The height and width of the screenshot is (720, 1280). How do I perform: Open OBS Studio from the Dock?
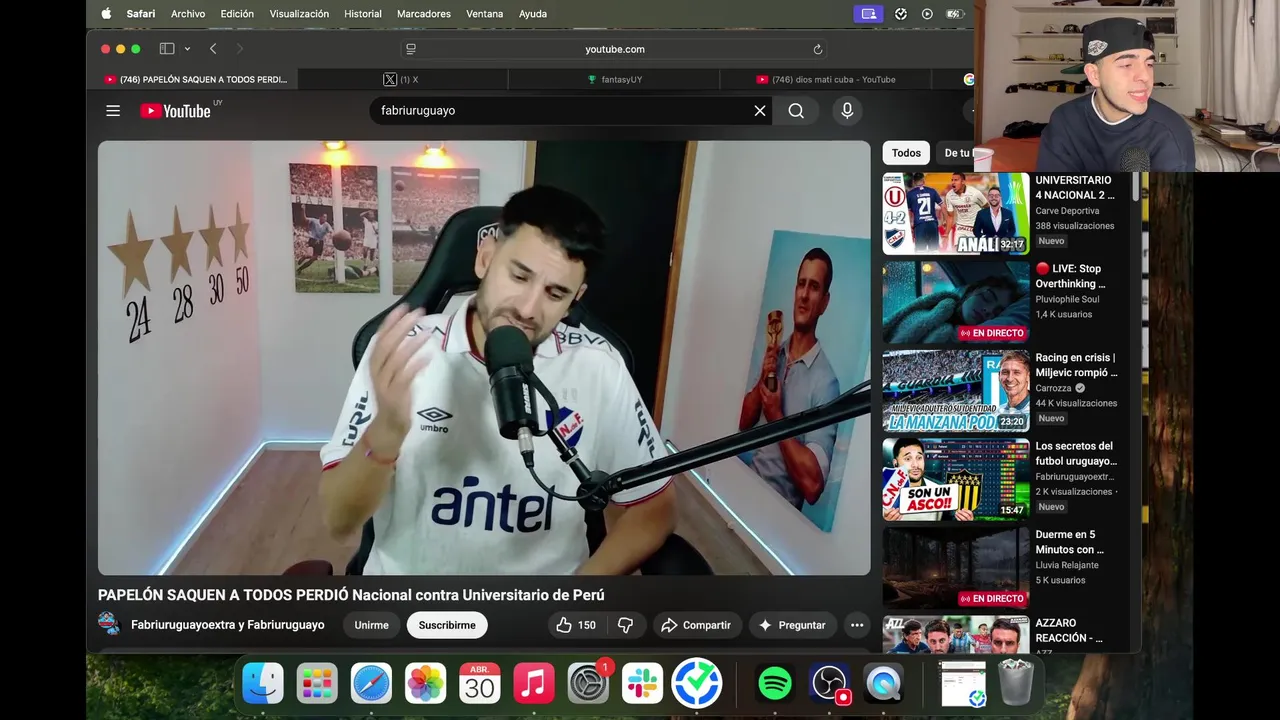829,684
